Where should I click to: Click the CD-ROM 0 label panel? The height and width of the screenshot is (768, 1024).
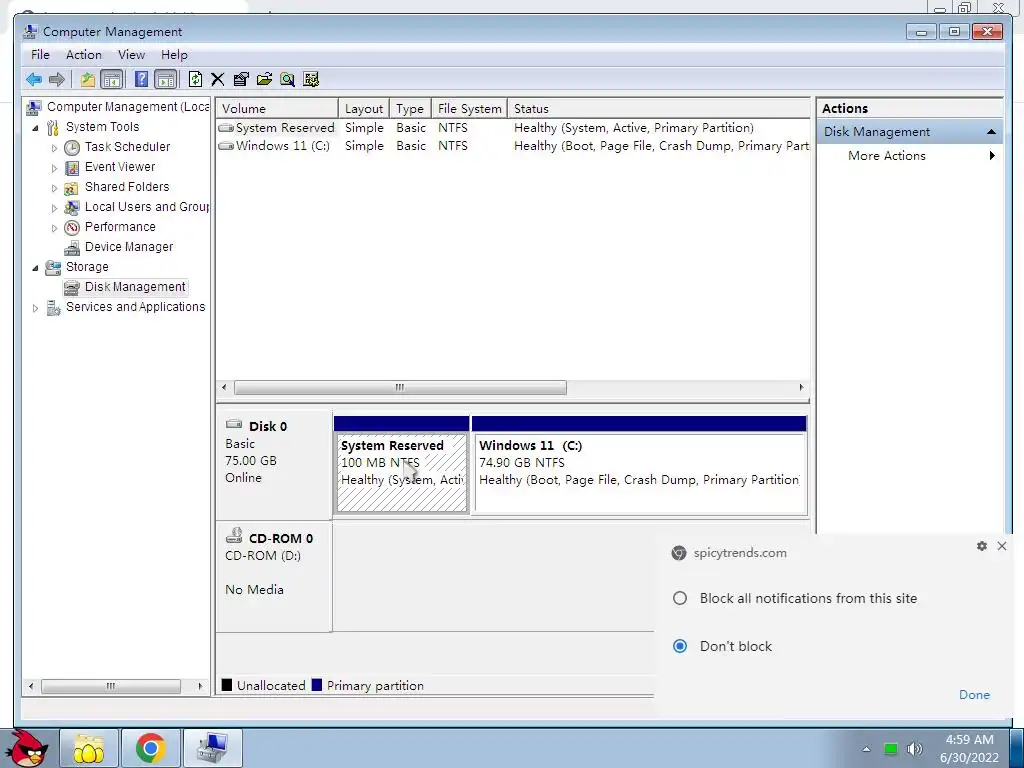pyautogui.click(x=274, y=577)
